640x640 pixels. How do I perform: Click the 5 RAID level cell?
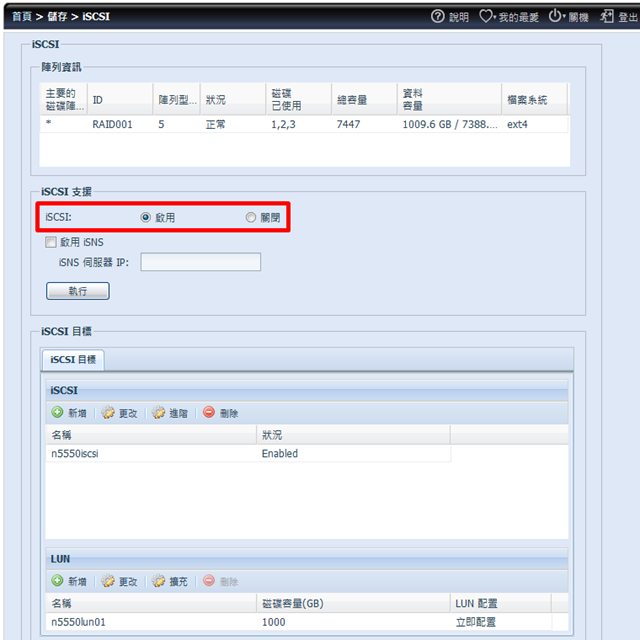point(162,124)
